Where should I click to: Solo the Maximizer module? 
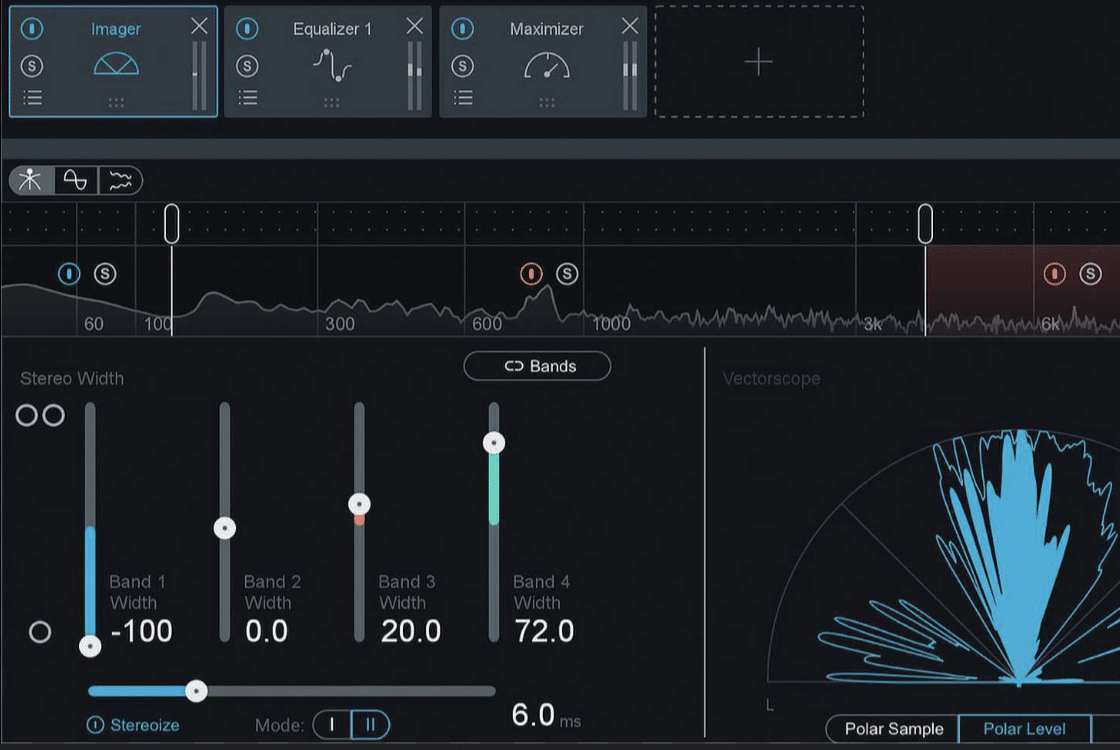click(x=462, y=66)
